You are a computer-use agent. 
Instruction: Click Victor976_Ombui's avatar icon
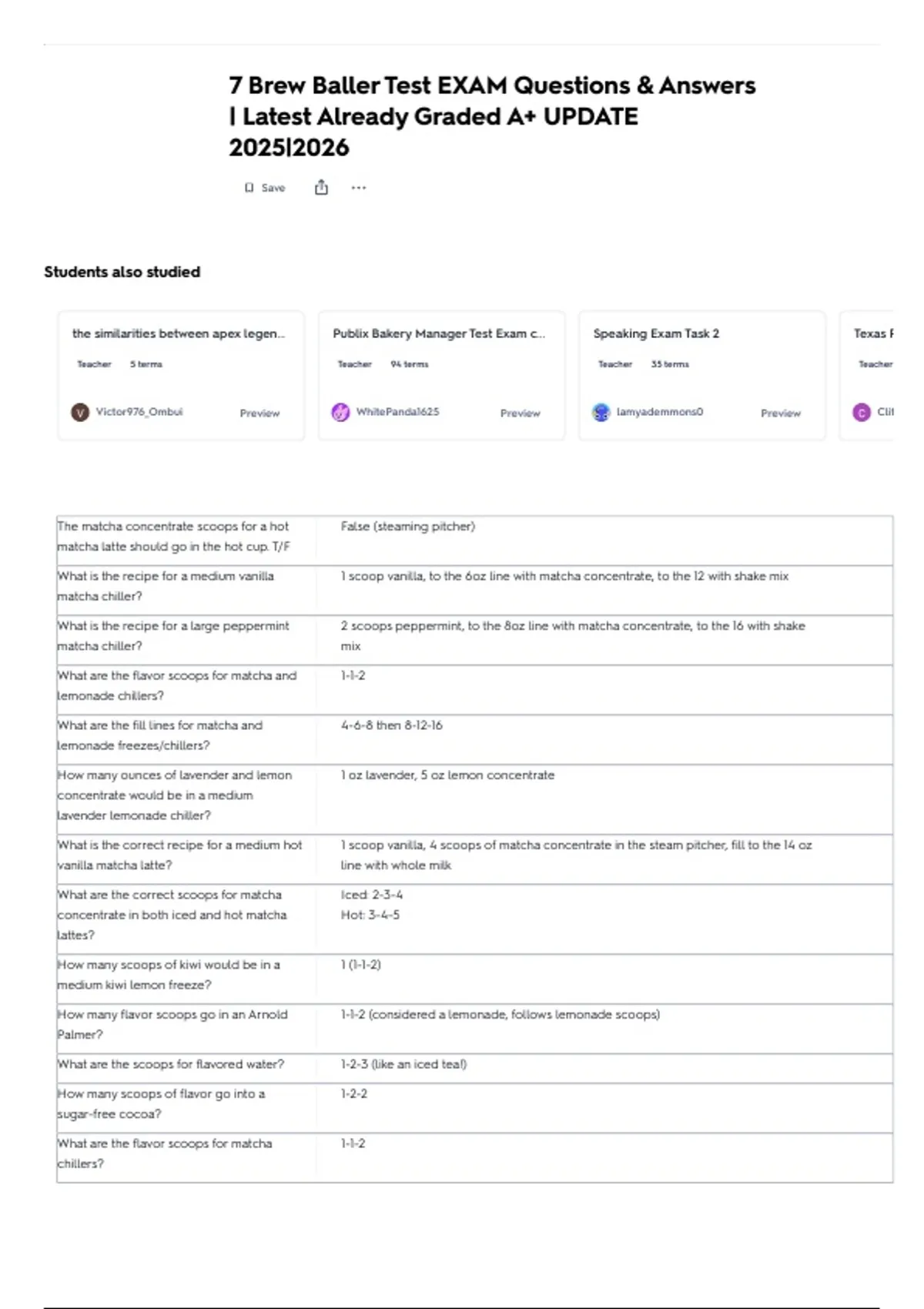[80, 412]
